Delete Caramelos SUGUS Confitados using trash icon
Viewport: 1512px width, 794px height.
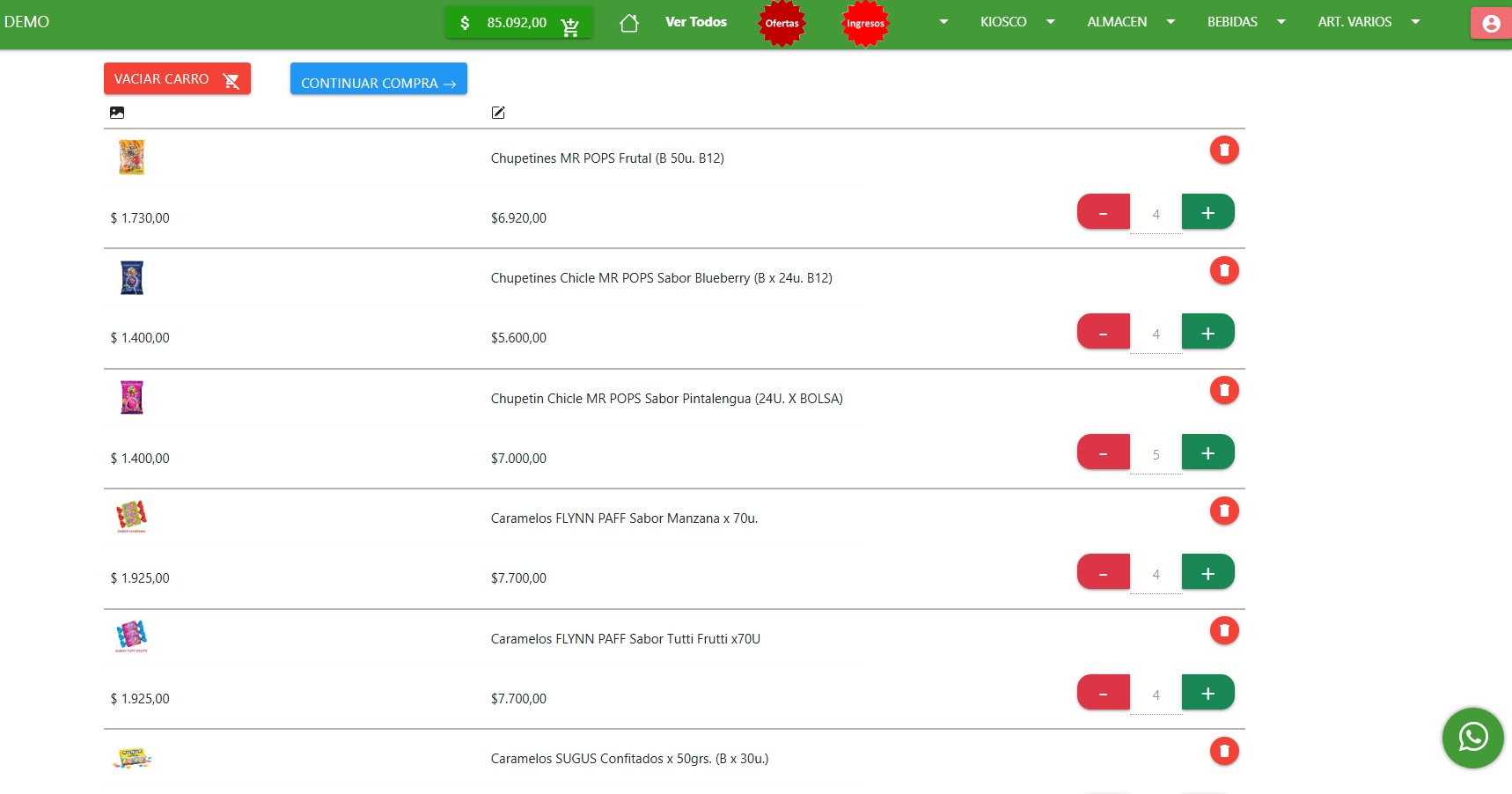tap(1224, 751)
